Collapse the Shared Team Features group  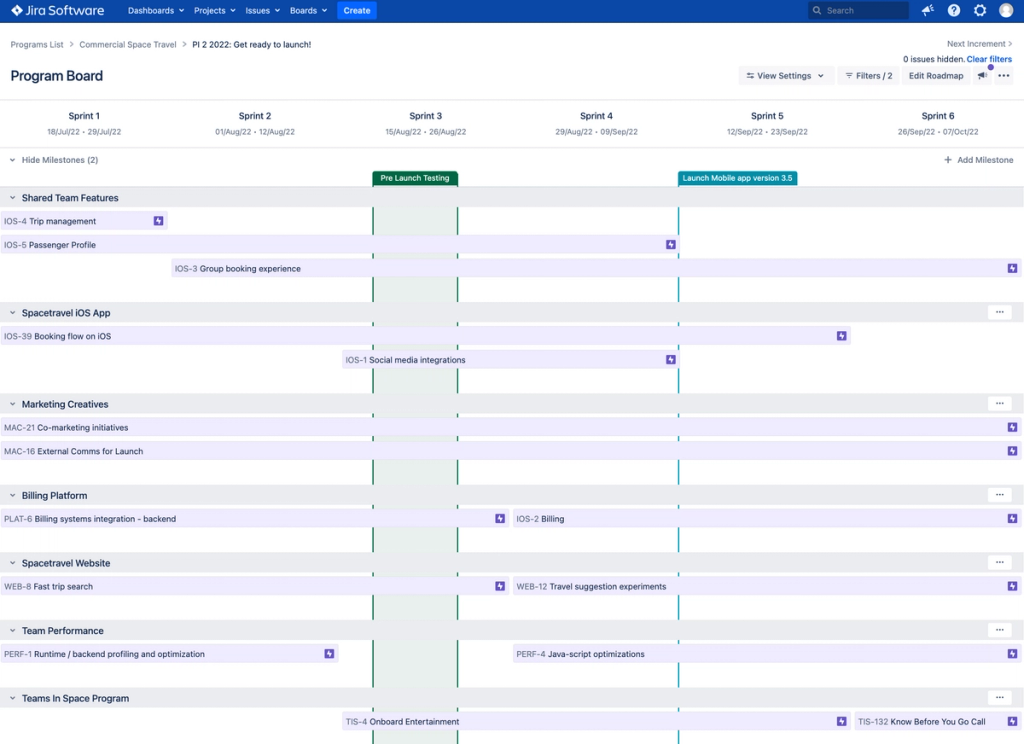click(12, 198)
